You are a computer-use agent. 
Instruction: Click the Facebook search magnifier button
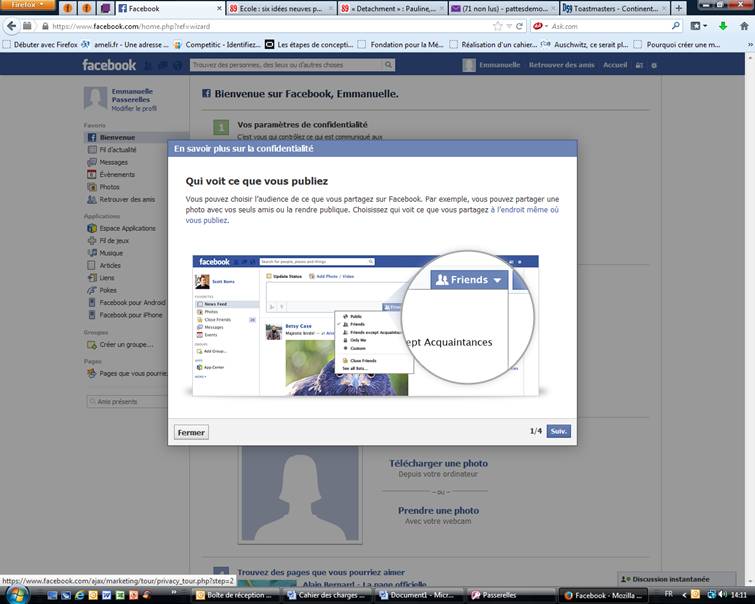pos(389,65)
